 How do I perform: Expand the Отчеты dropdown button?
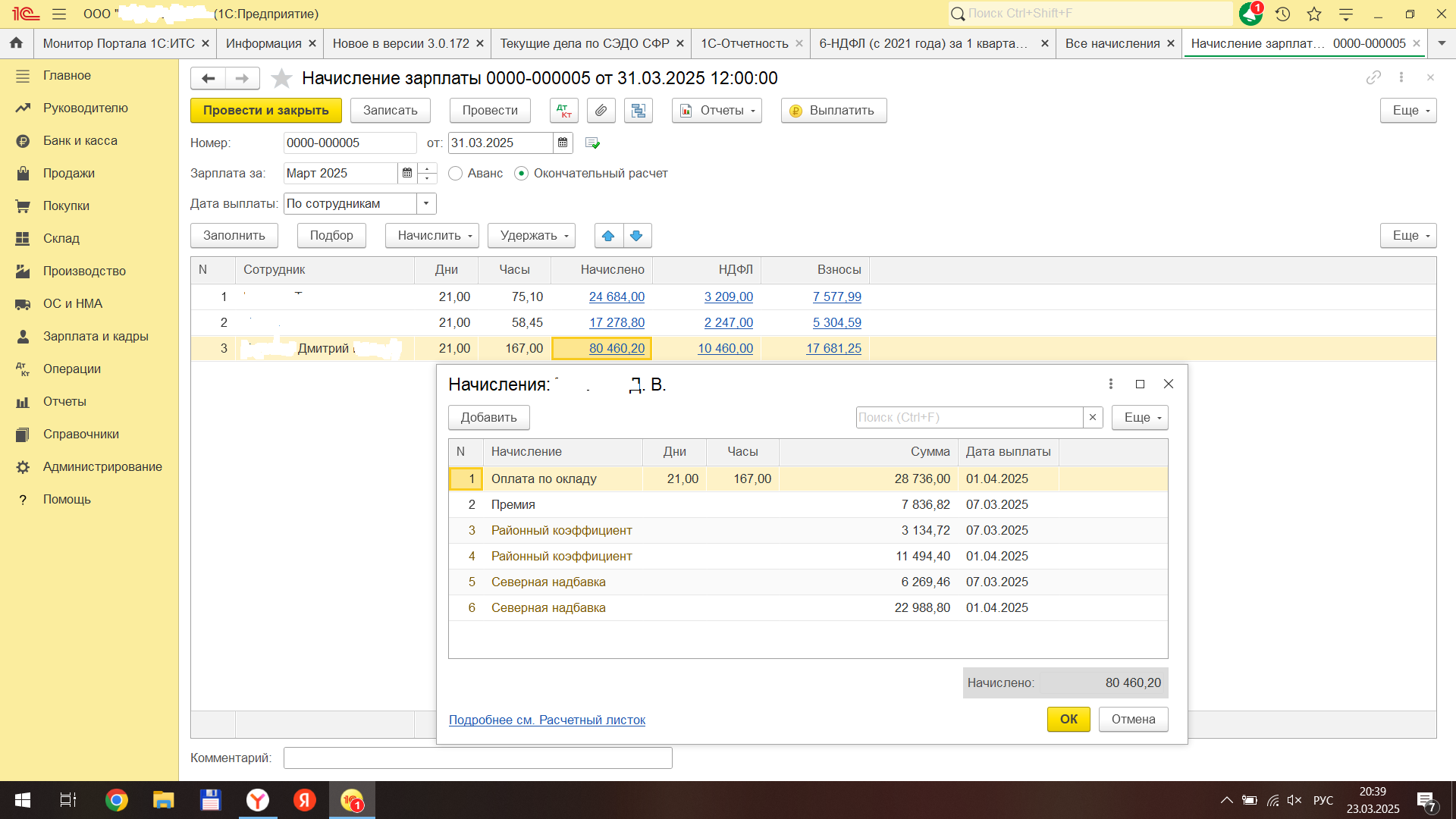[x=717, y=111]
